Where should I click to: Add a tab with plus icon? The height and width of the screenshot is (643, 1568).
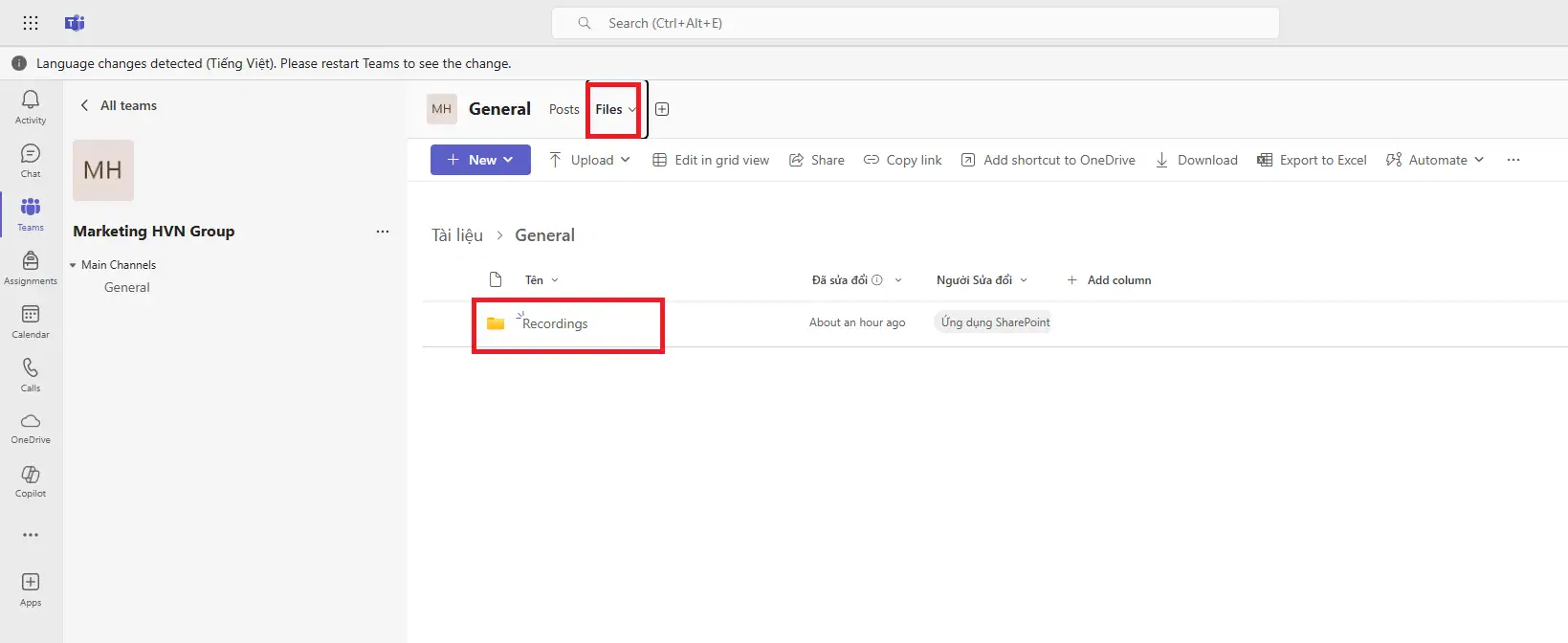click(662, 109)
